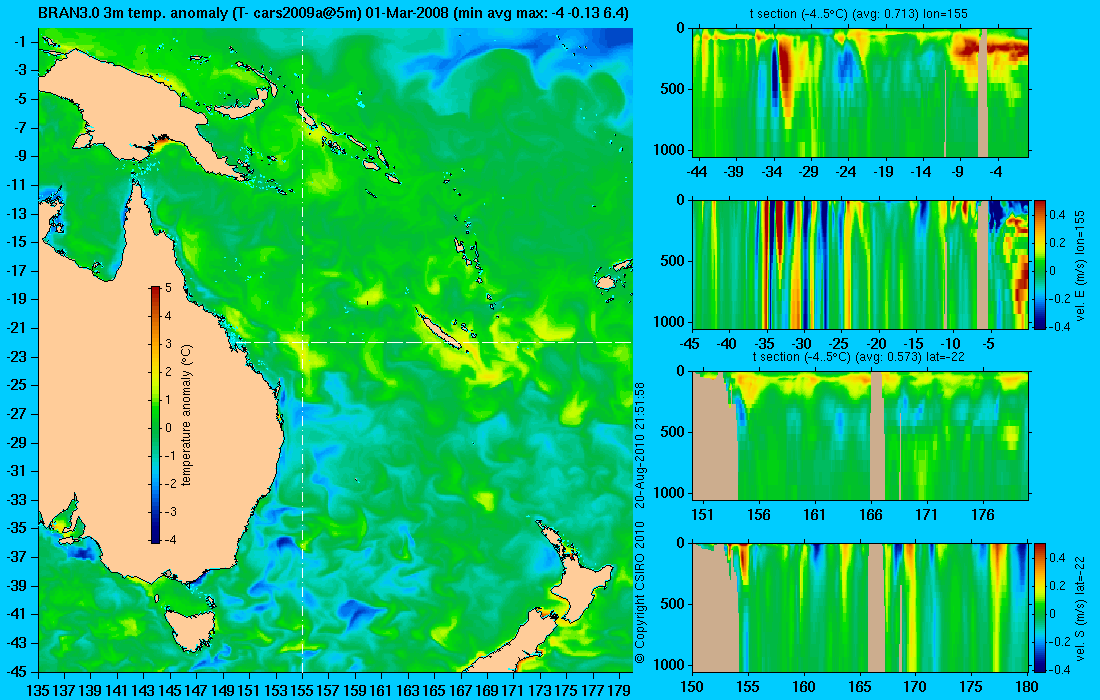Viewport: 1100px width, 700px height.
Task: Click '1000' depth label on top section
Action: (x=671, y=150)
